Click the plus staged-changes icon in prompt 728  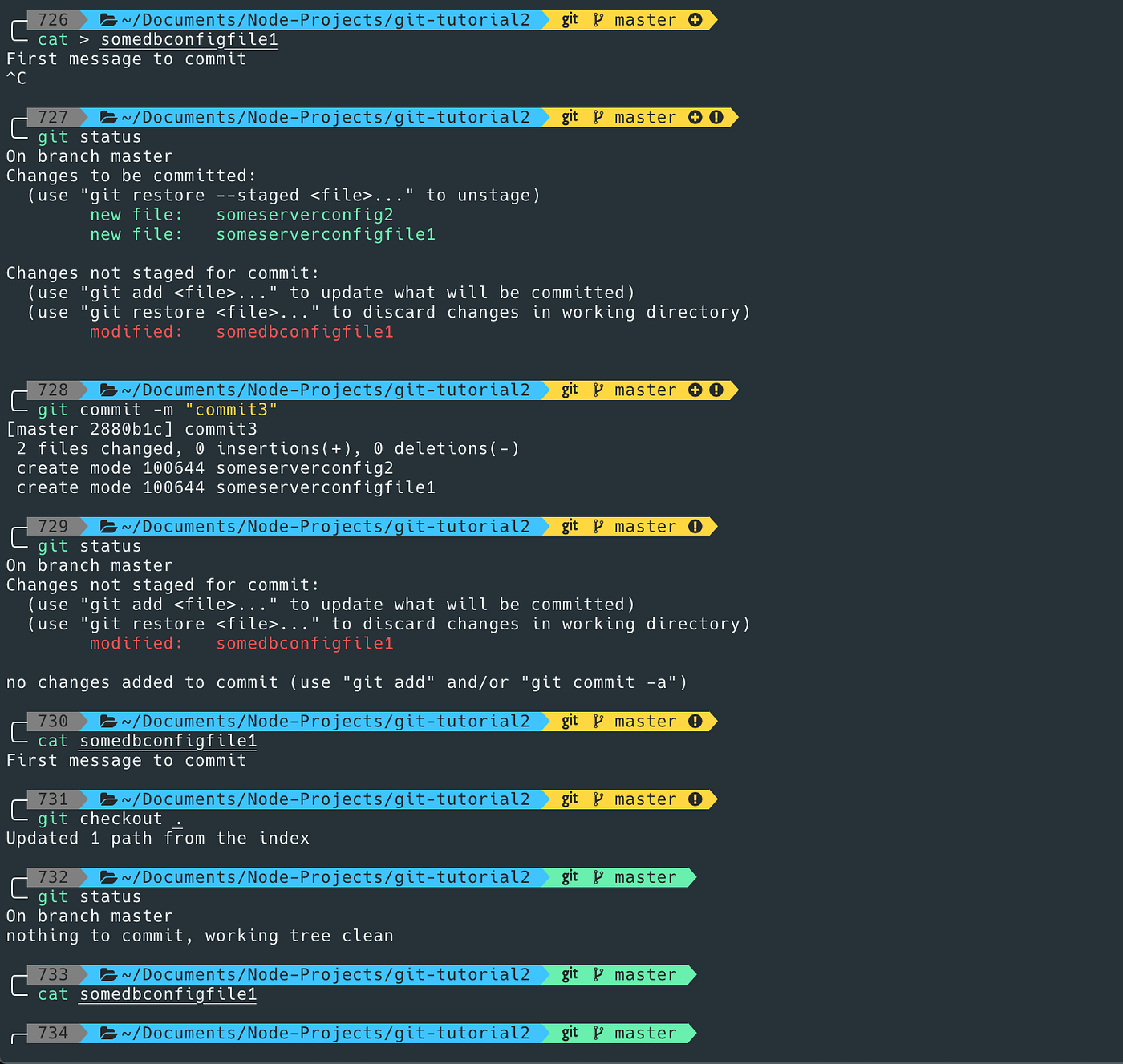[x=695, y=390]
